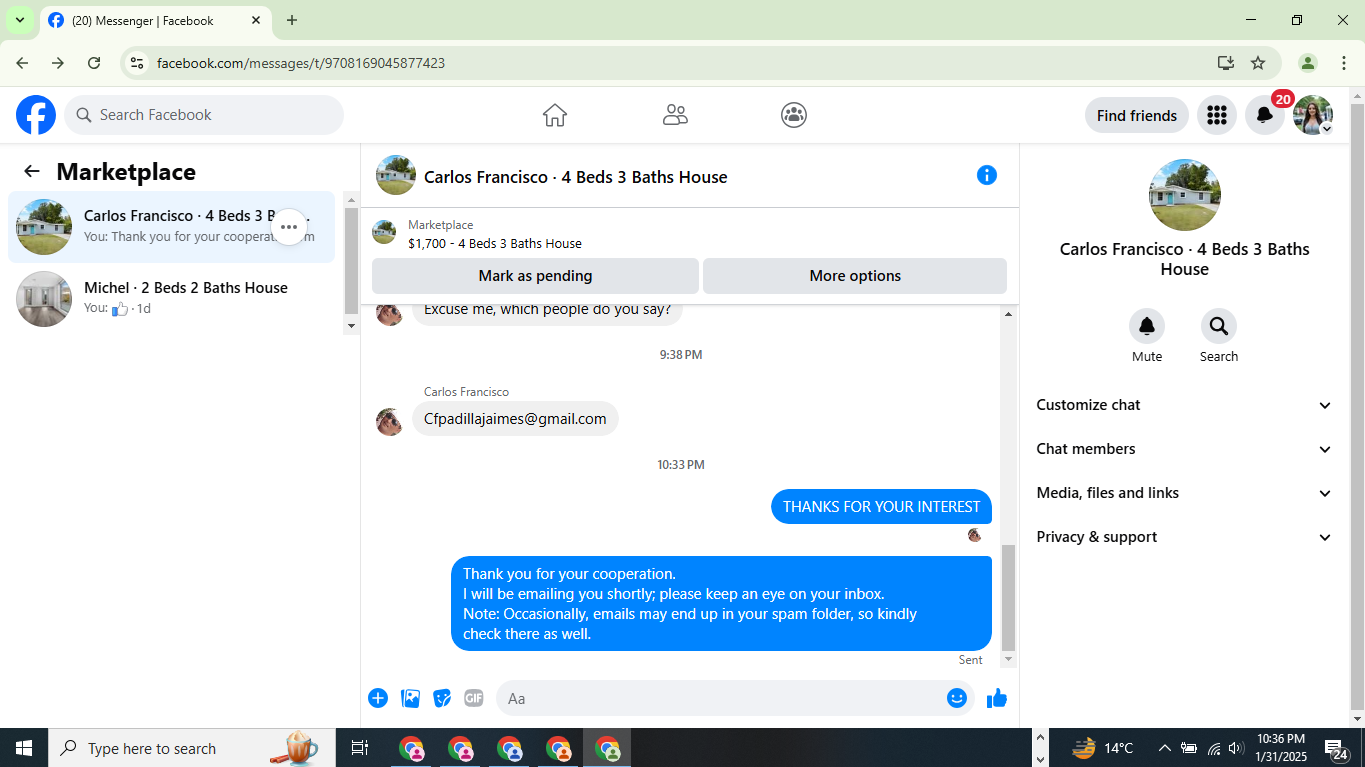Screen dimensions: 1365x767
Task: Open more actions plus icon in composer
Action: (378, 698)
